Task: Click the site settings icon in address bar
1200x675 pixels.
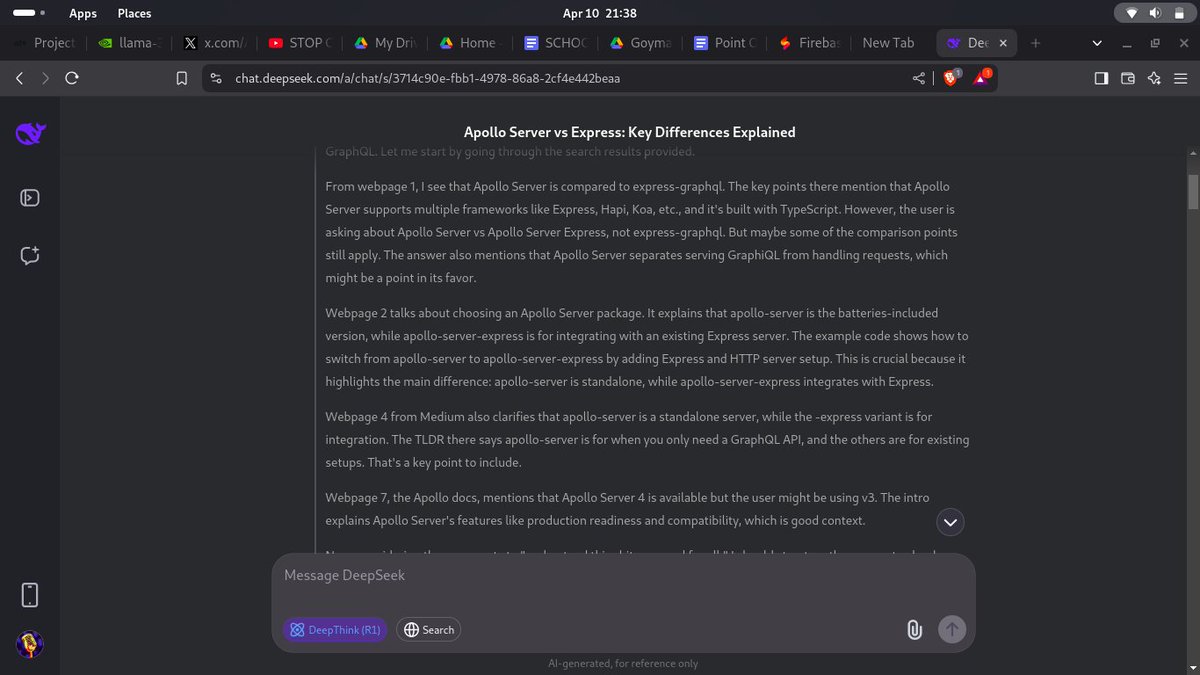Action: point(216,78)
